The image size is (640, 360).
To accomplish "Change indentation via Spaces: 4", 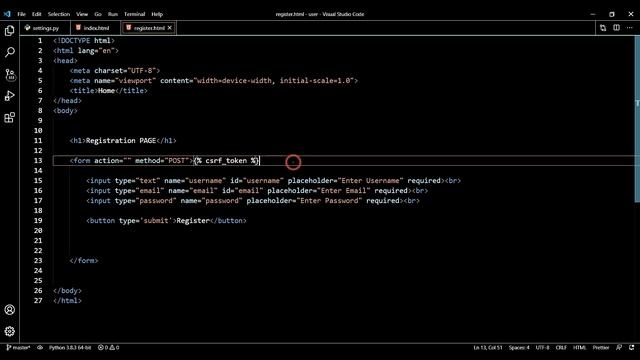I will [519, 348].
